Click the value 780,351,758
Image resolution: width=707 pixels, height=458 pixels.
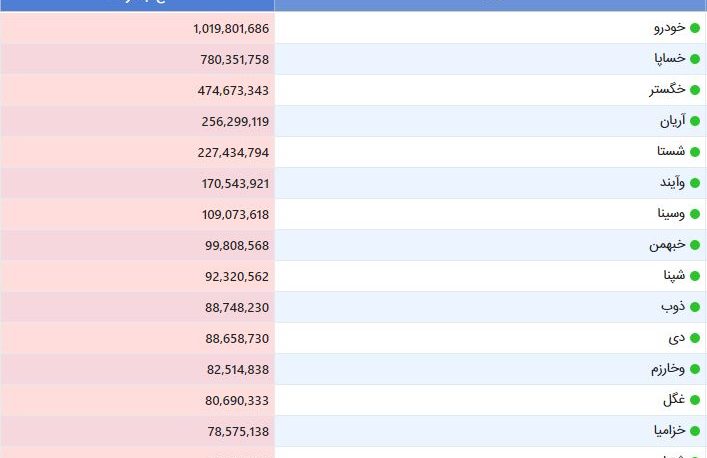pyautogui.click(x=234, y=60)
